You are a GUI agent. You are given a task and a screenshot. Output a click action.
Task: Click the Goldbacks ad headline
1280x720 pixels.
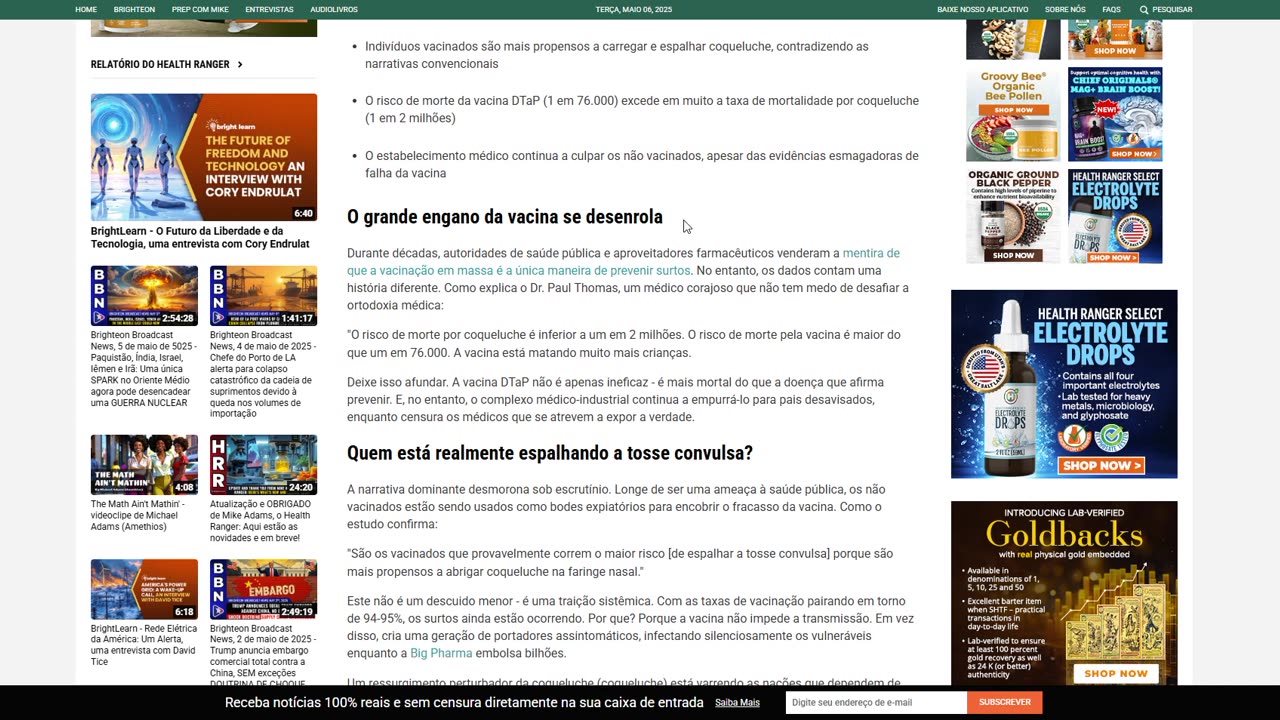(1064, 533)
